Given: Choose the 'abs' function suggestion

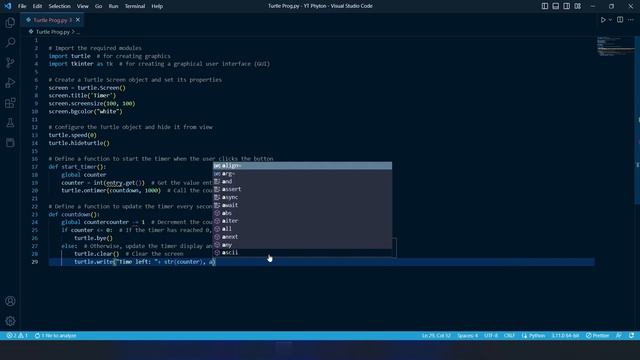Looking at the screenshot, I should (302, 213).
